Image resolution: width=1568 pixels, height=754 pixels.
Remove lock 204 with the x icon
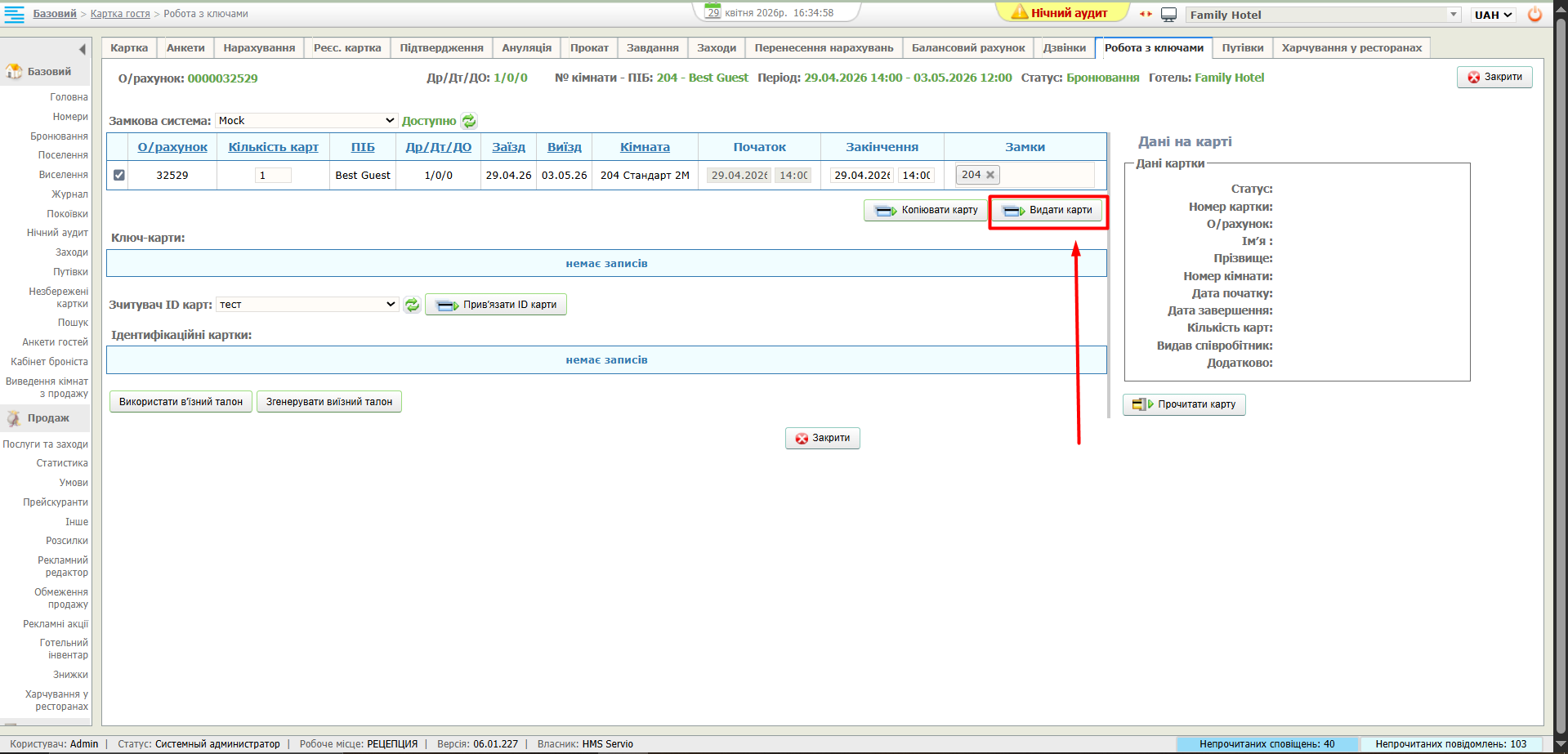990,175
